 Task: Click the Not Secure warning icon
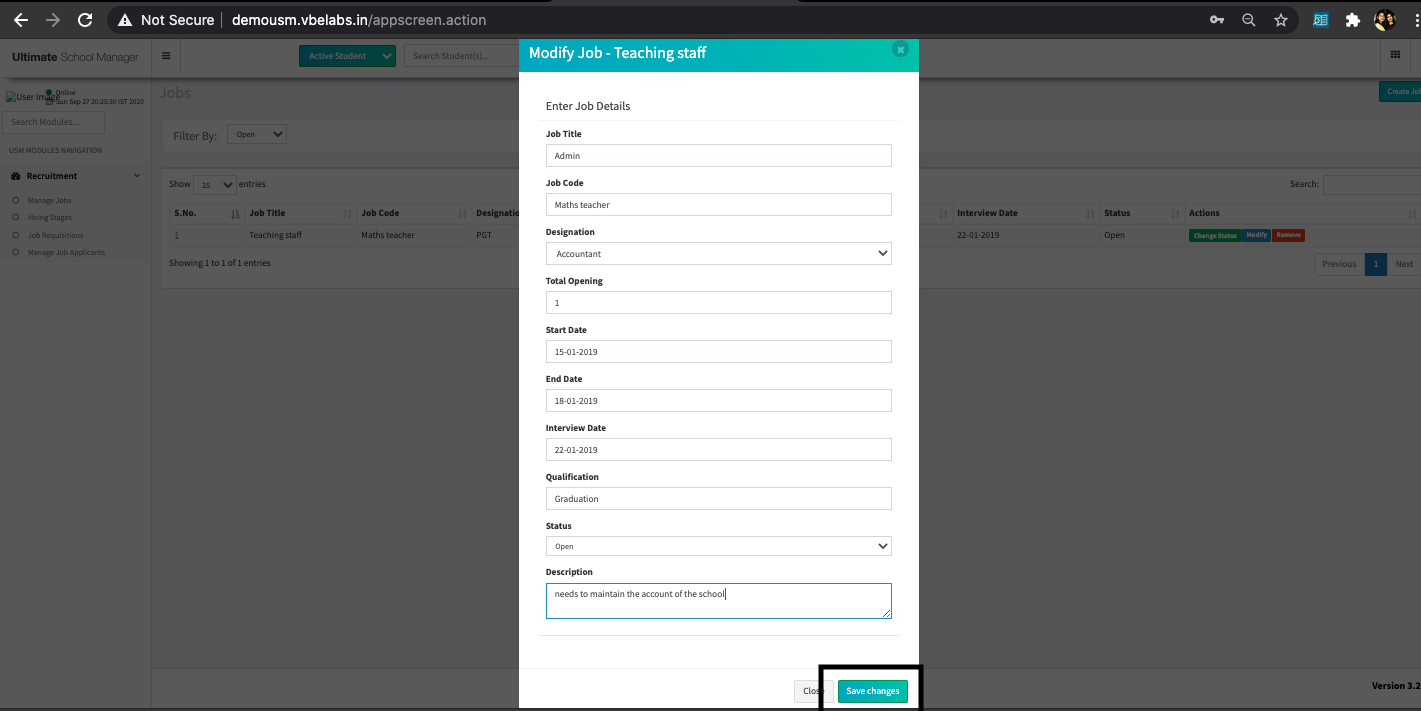[x=125, y=19]
